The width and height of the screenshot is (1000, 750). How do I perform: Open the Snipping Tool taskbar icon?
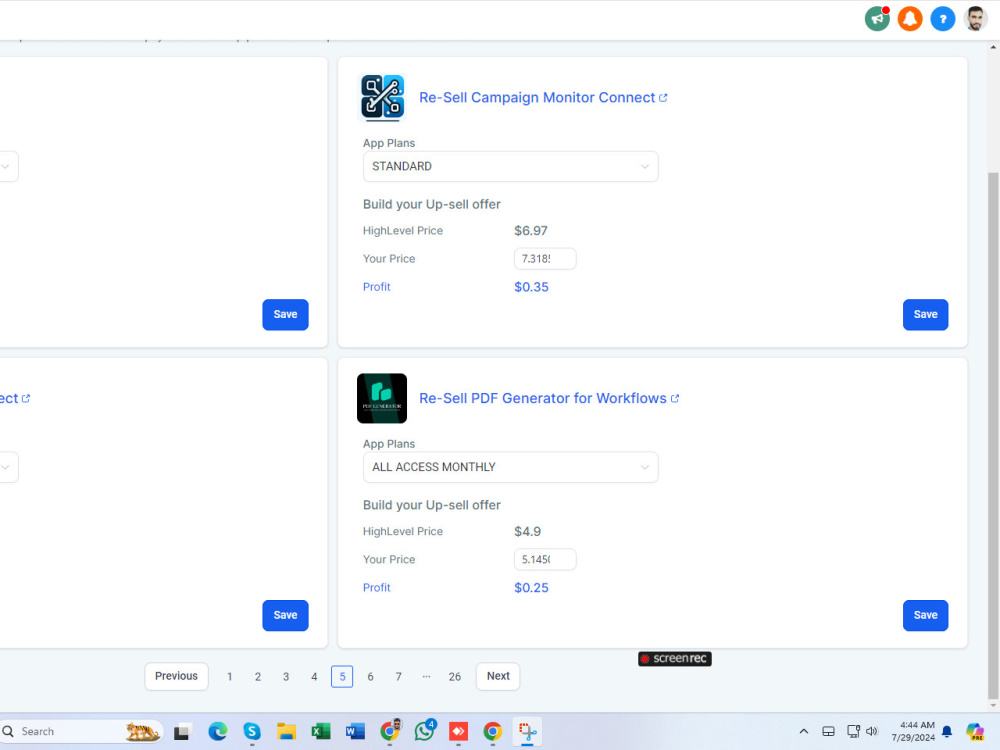[527, 732]
